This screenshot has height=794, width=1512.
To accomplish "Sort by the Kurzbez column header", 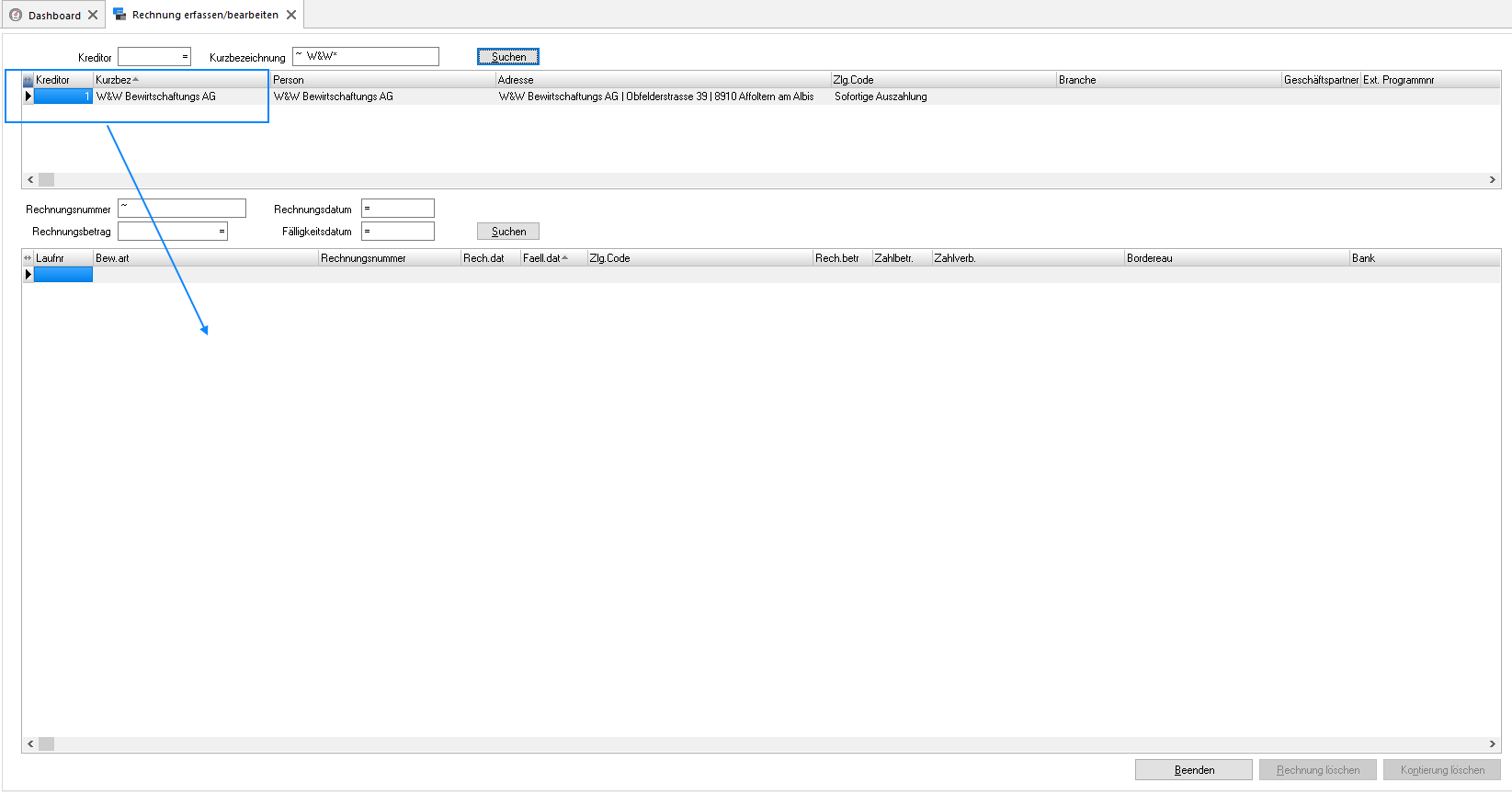I will (x=181, y=80).
